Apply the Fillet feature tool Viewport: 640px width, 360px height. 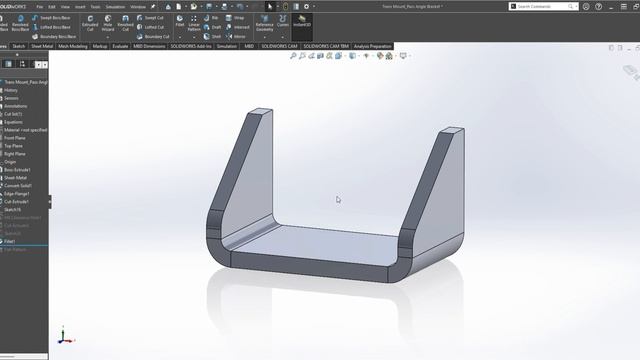180,21
